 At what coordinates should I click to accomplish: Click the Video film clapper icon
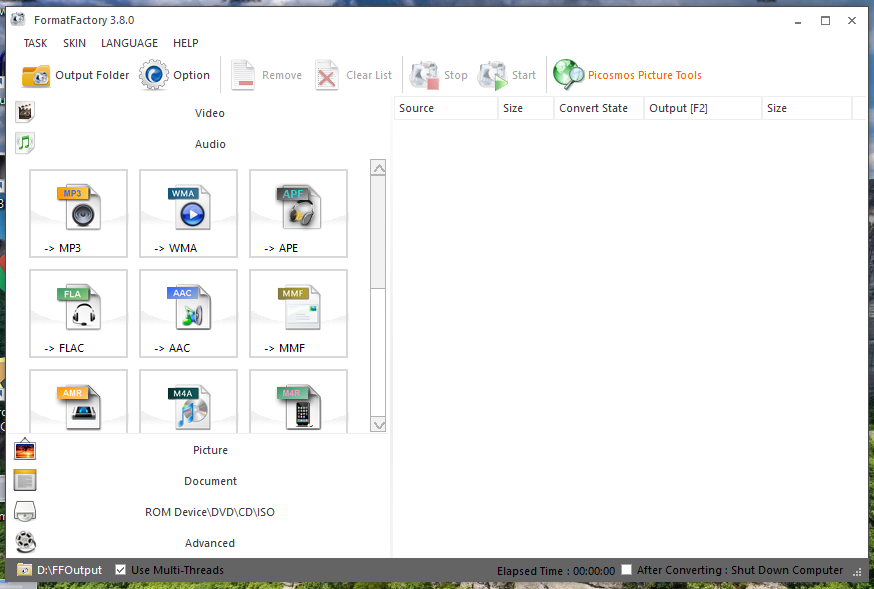click(25, 112)
